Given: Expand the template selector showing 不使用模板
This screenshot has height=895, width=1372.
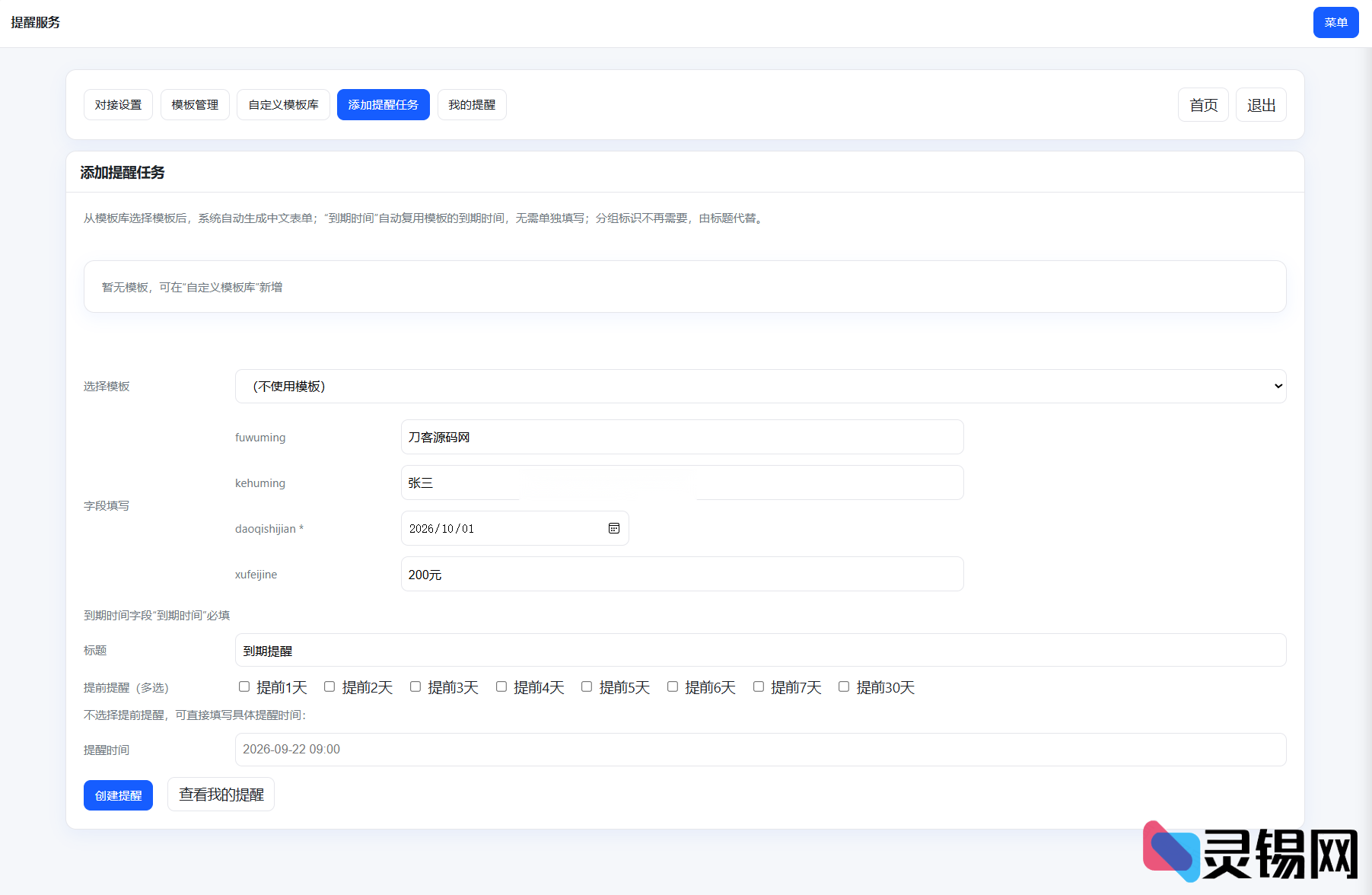Looking at the screenshot, I should 759,386.
